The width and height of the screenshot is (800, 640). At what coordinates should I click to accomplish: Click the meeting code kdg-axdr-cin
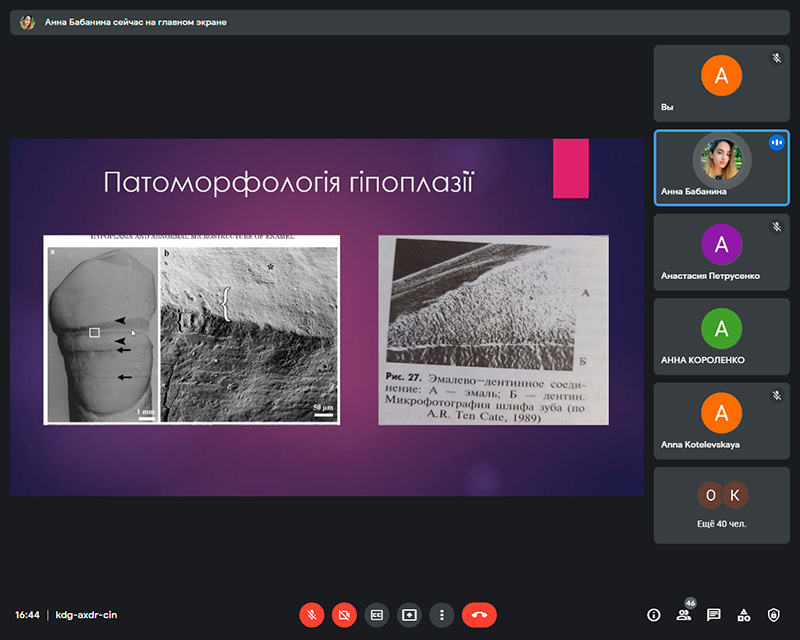click(86, 615)
